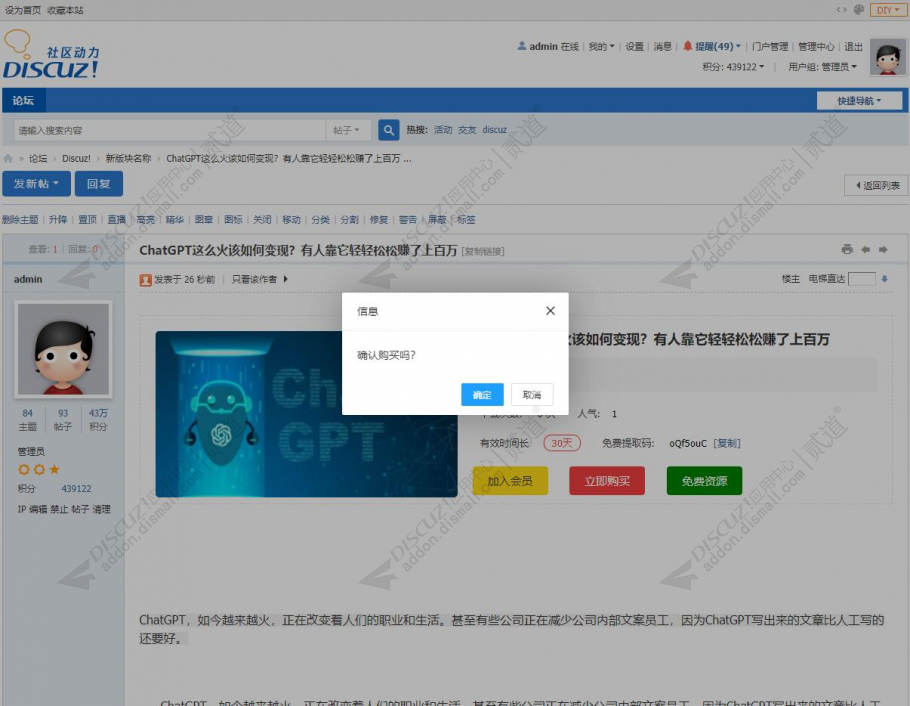The image size is (910, 706).
Task: Click 关闭 moderation option
Action: (x=262, y=219)
